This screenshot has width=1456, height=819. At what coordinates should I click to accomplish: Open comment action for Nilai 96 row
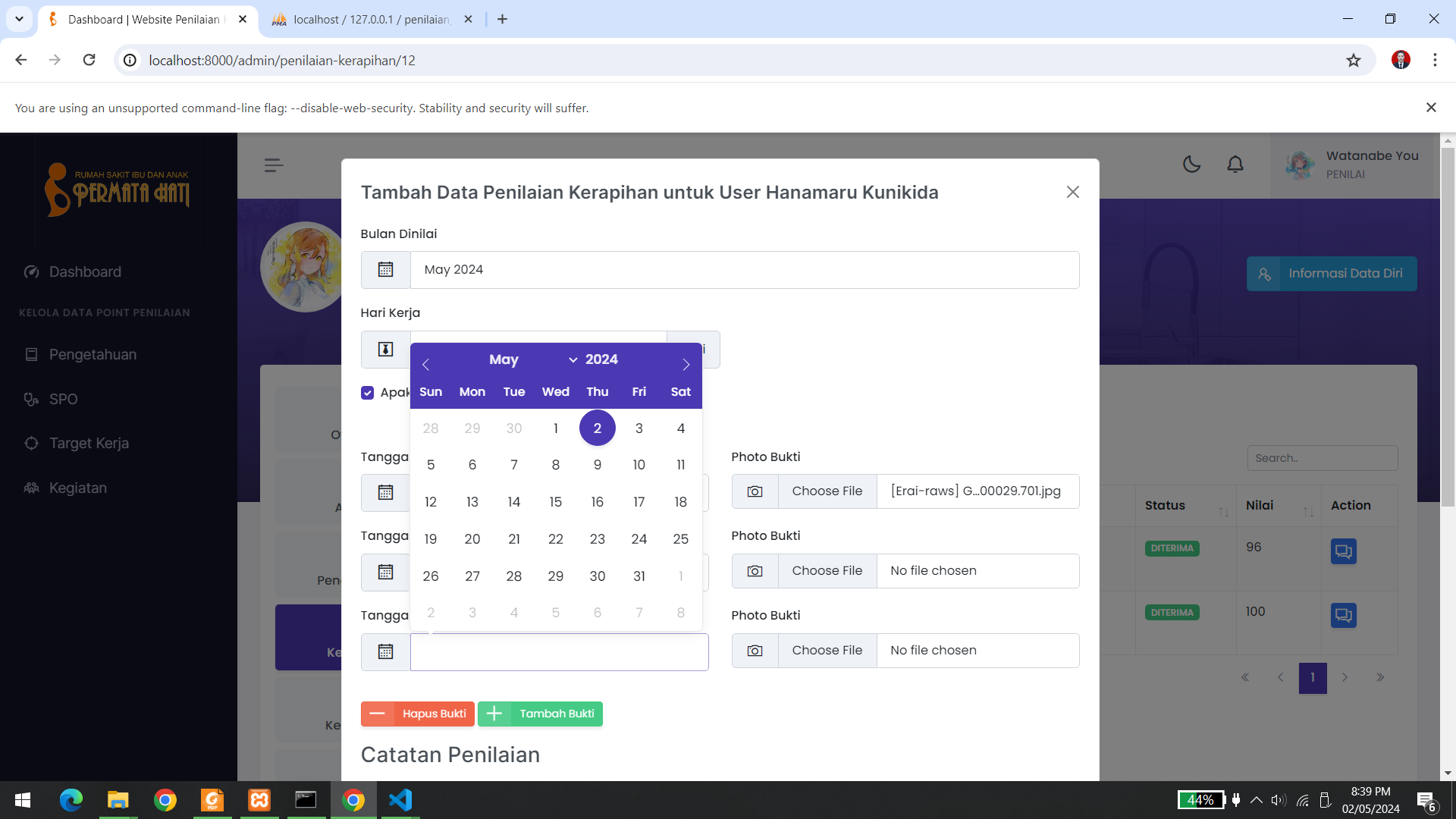pyautogui.click(x=1343, y=551)
